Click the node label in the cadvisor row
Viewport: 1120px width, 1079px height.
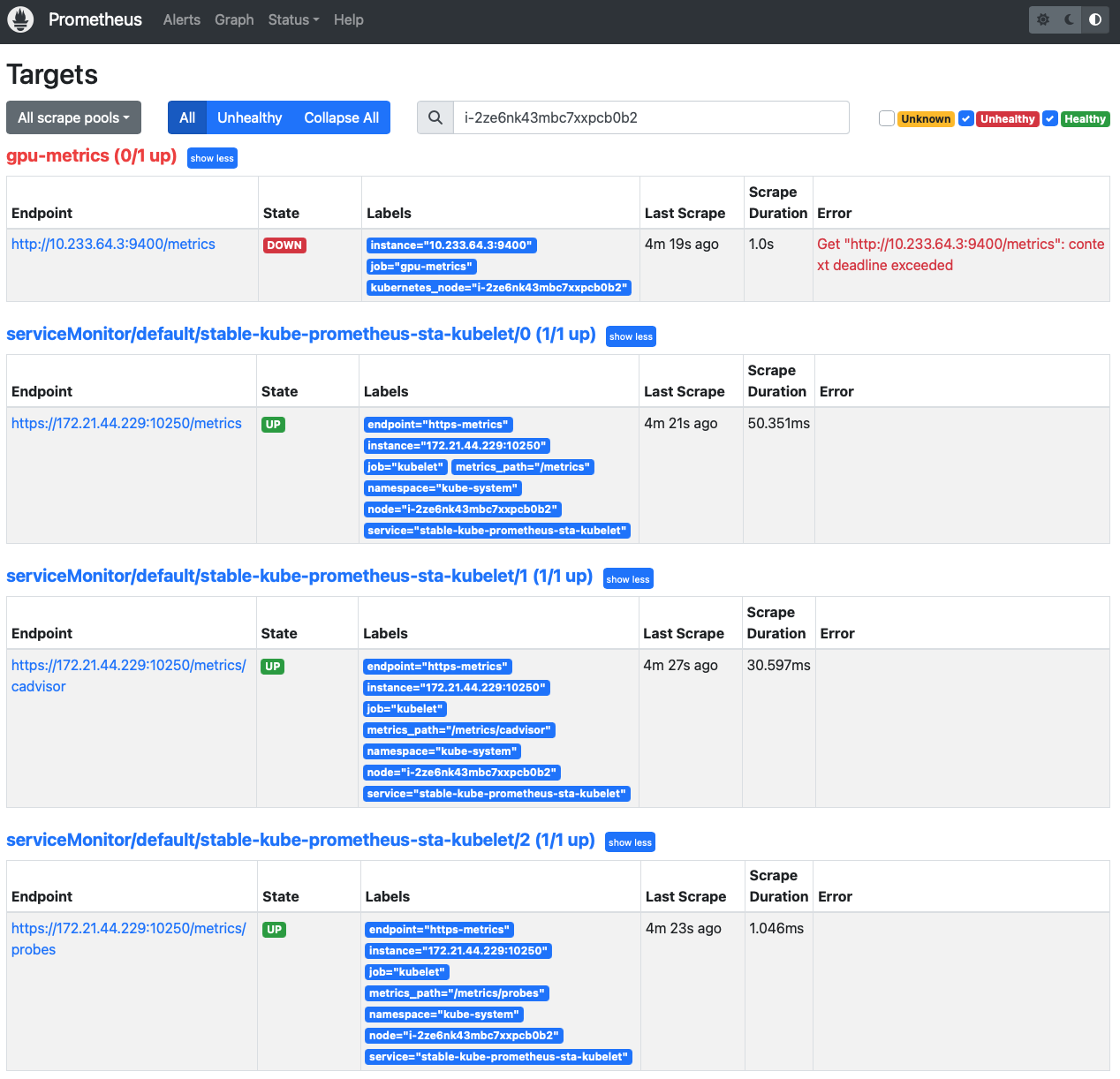[x=462, y=773]
